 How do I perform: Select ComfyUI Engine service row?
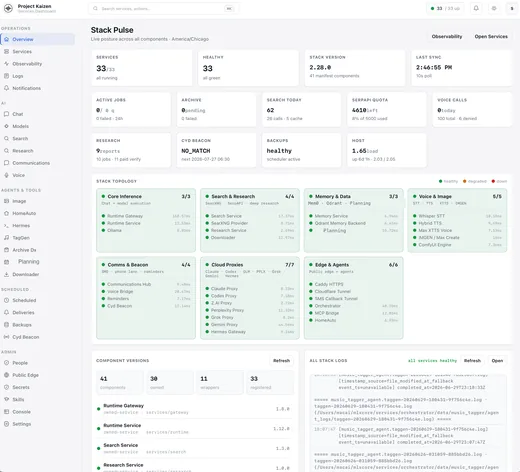pyautogui.click(x=457, y=245)
